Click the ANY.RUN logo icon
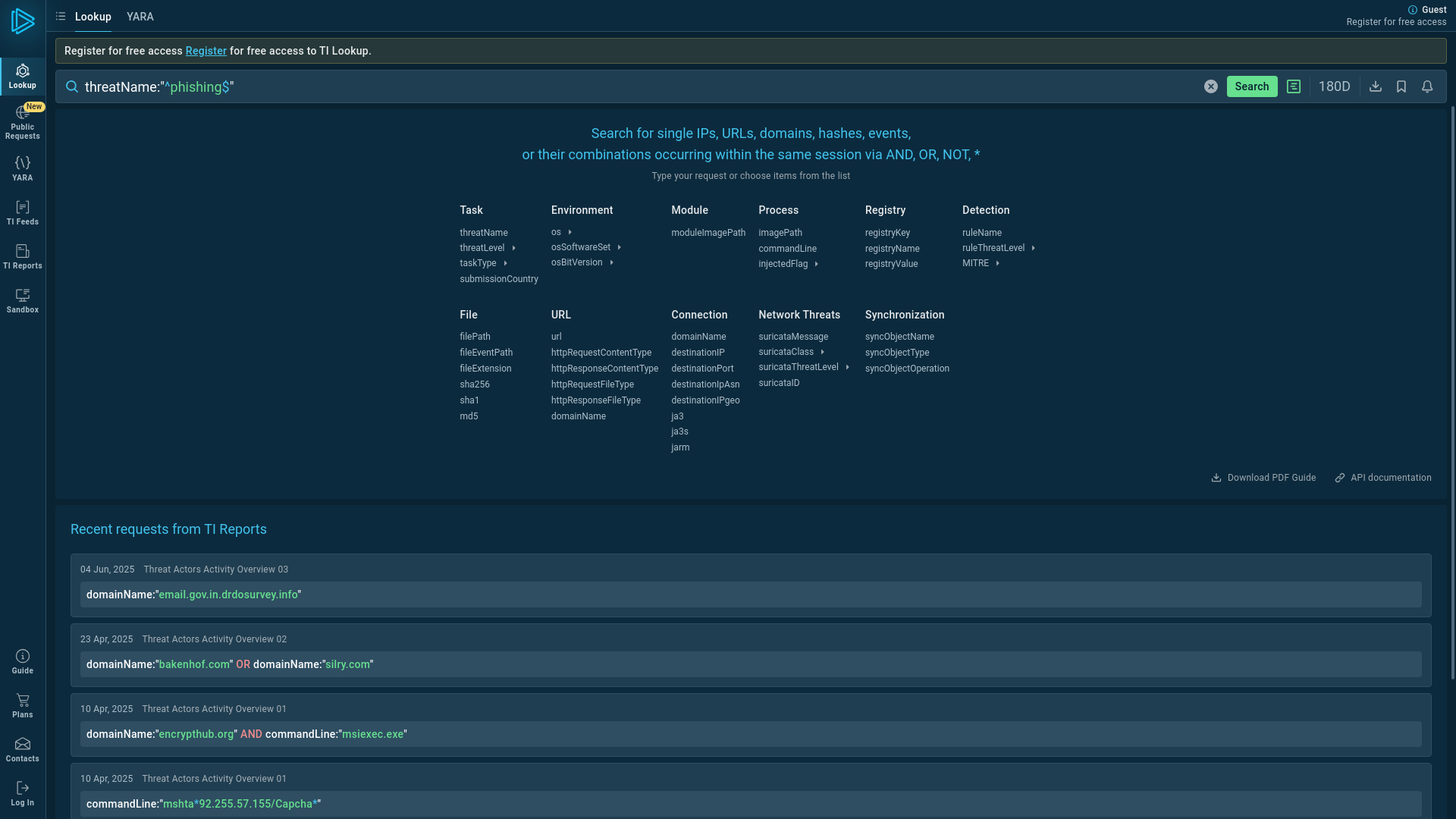1456x819 pixels. [x=23, y=21]
